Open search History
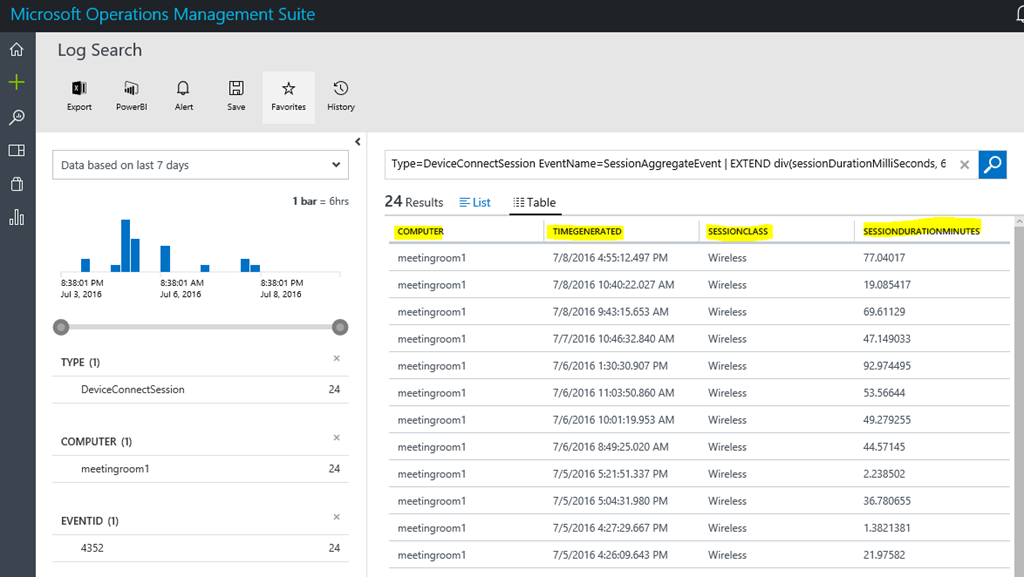The image size is (1024, 577). pos(341,96)
